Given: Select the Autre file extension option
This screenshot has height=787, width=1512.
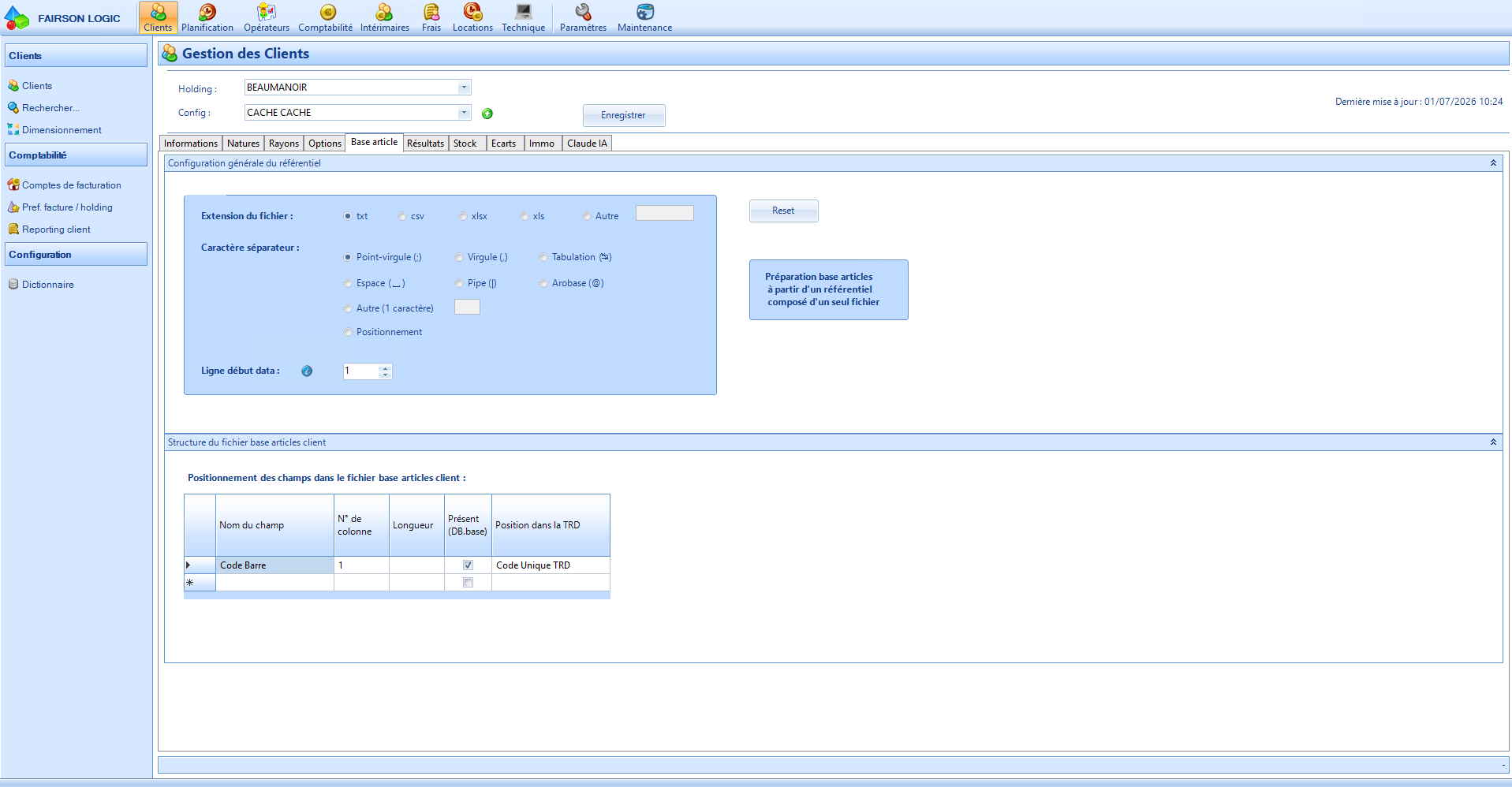Looking at the screenshot, I should [587, 216].
